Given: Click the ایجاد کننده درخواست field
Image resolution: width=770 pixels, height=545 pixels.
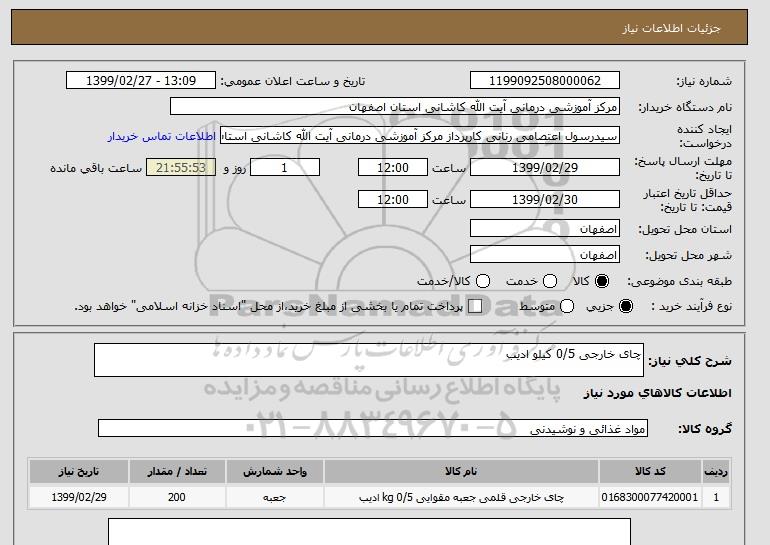Looking at the screenshot, I should click(420, 136).
